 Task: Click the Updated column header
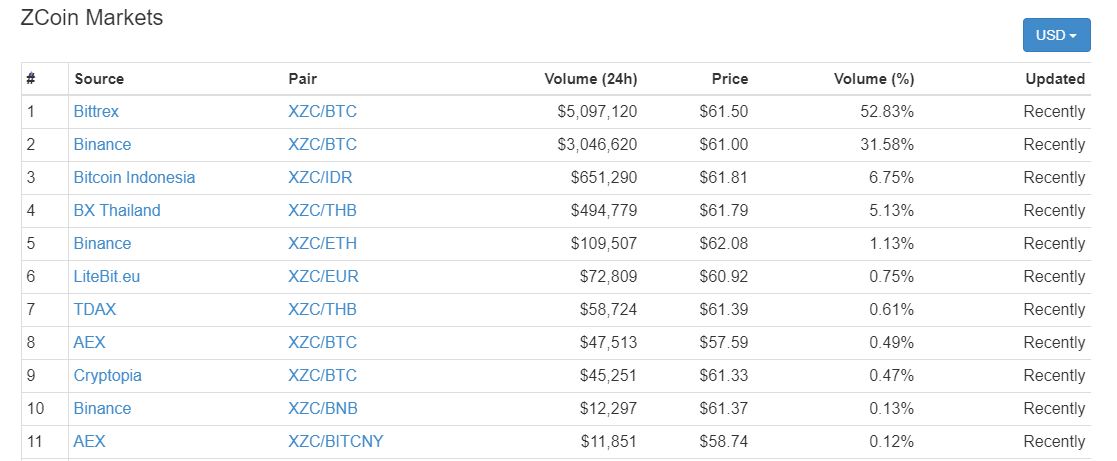[1055, 79]
